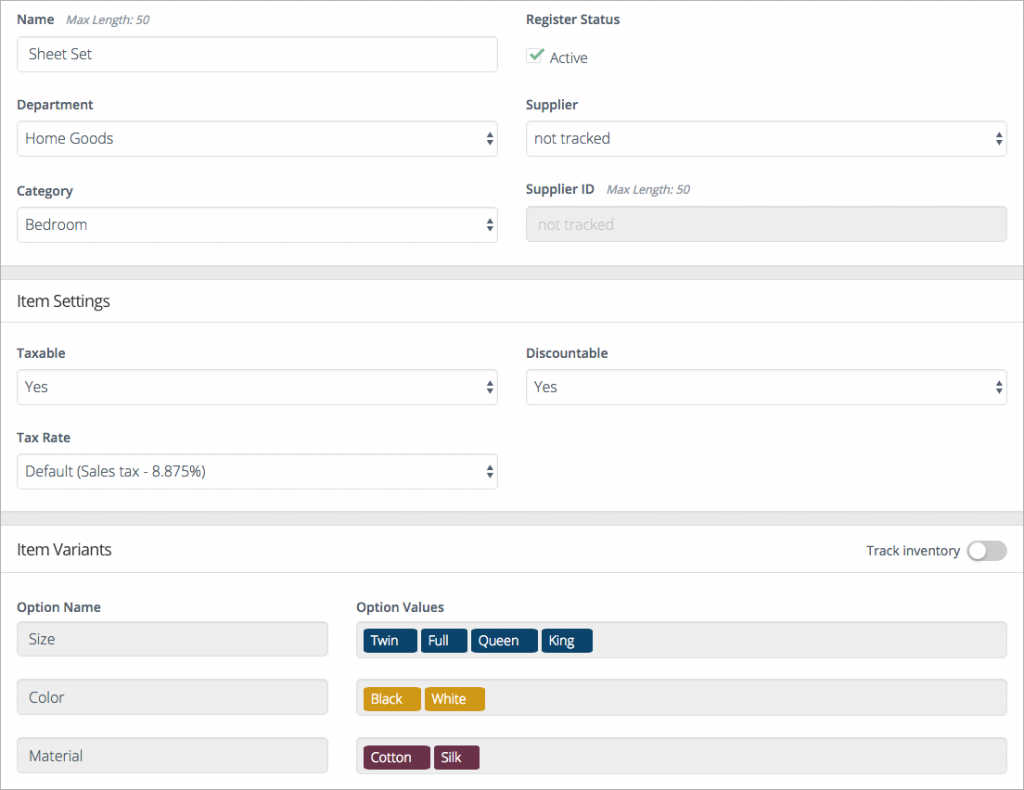
Task: Open the Discountable dropdown
Action: [x=766, y=387]
